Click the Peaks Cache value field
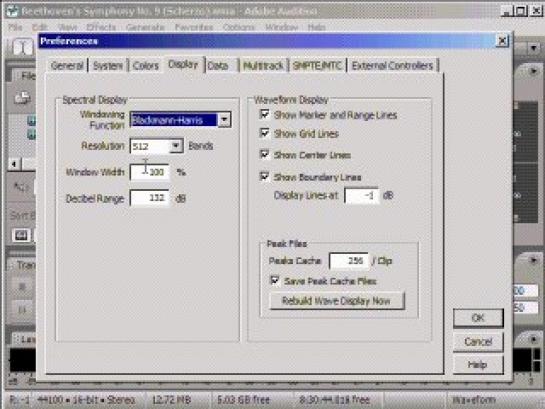The image size is (545, 409). tap(349, 261)
